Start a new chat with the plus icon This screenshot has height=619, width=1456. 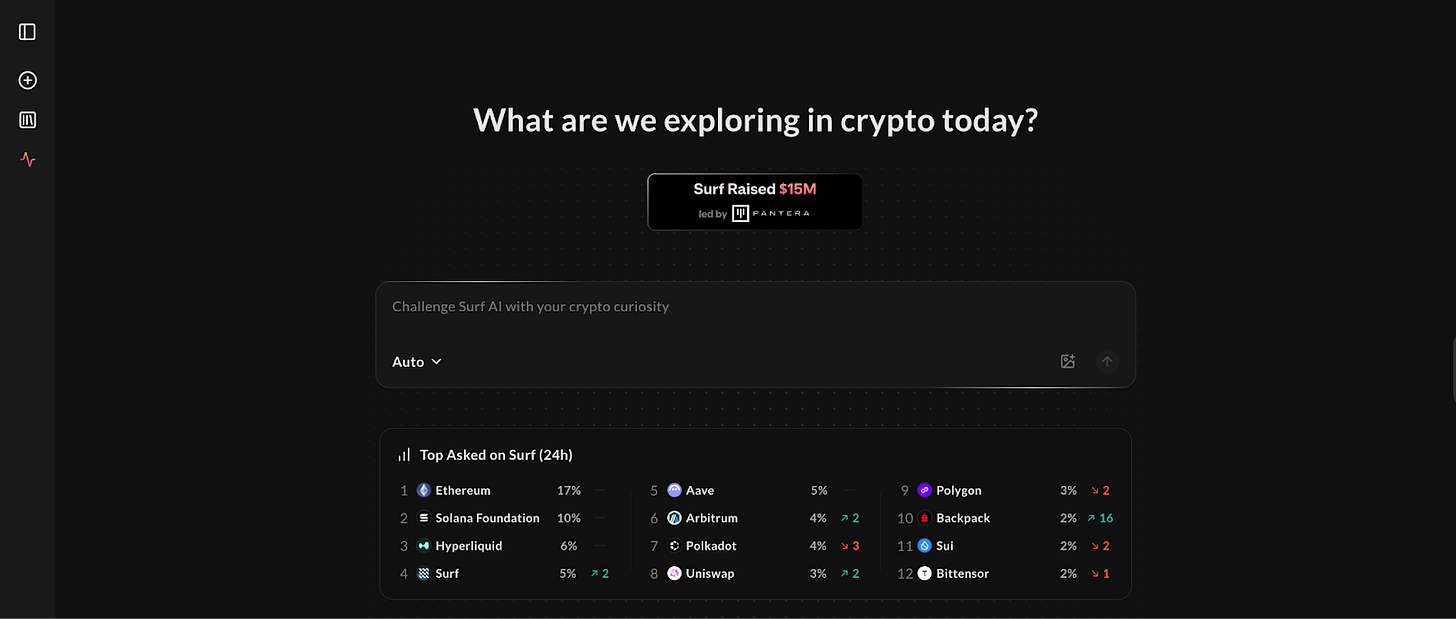[27, 80]
